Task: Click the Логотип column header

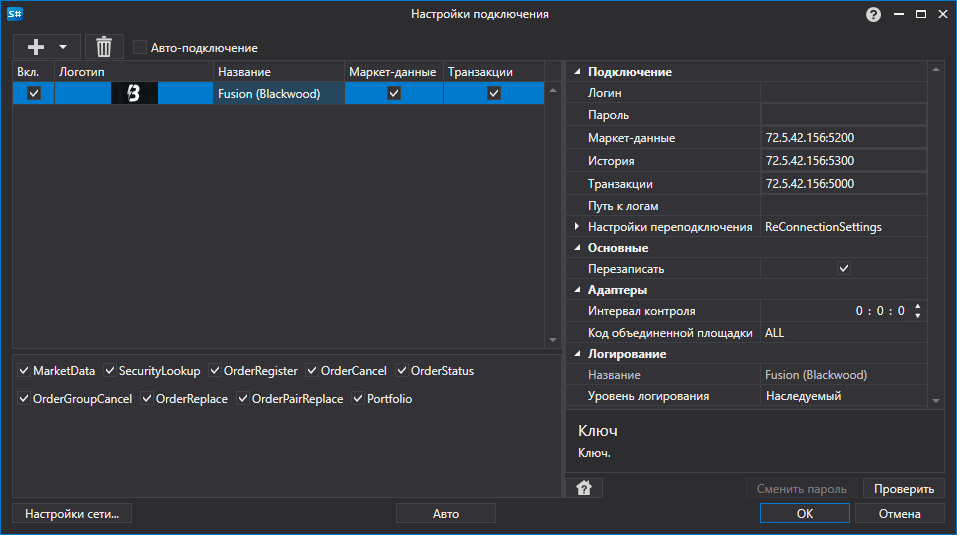Action: point(134,71)
